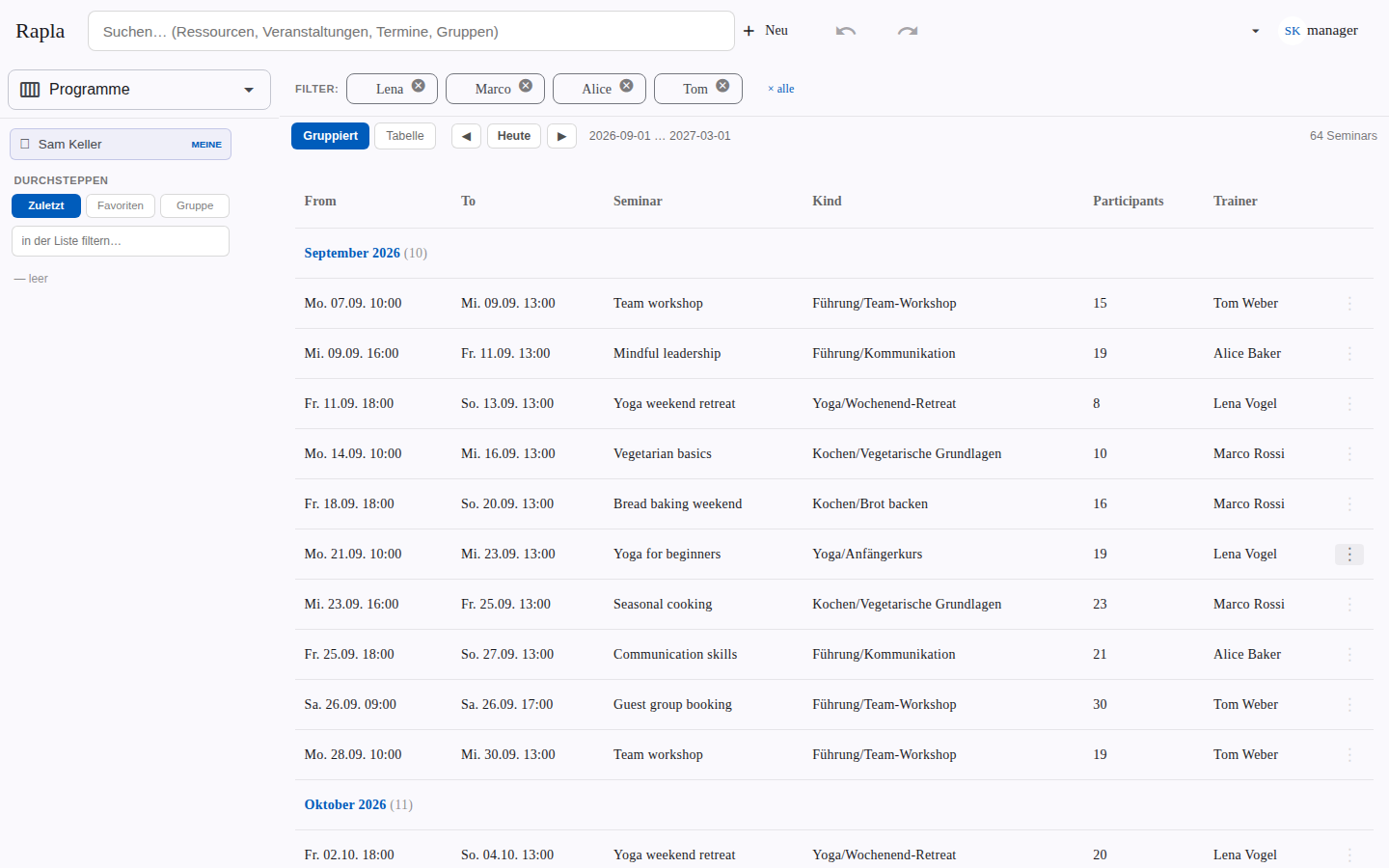Click the 64 Seminars count label
Image resolution: width=1389 pixels, height=868 pixels.
(x=1343, y=136)
